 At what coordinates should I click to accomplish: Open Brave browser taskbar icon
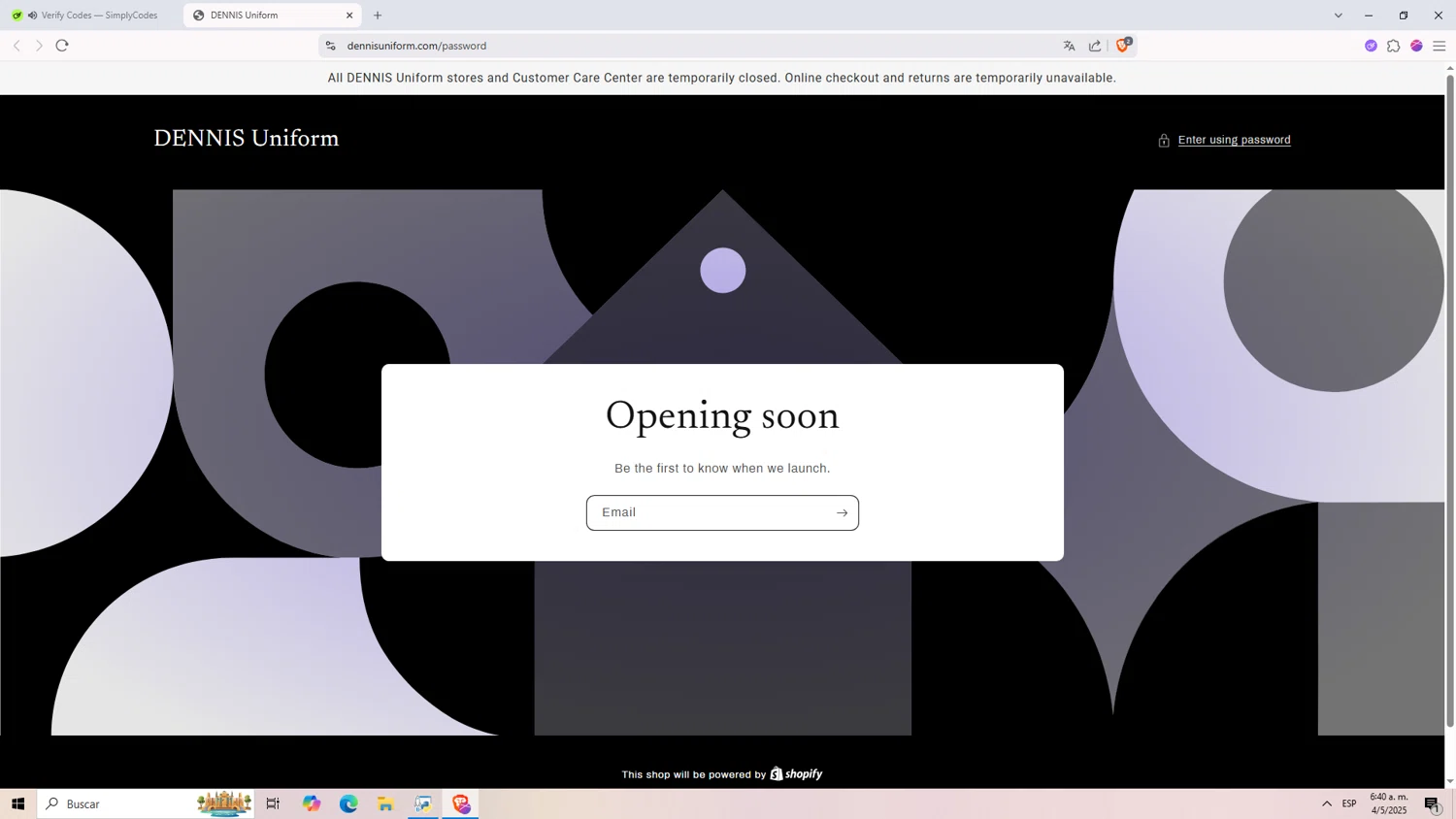pos(461,803)
